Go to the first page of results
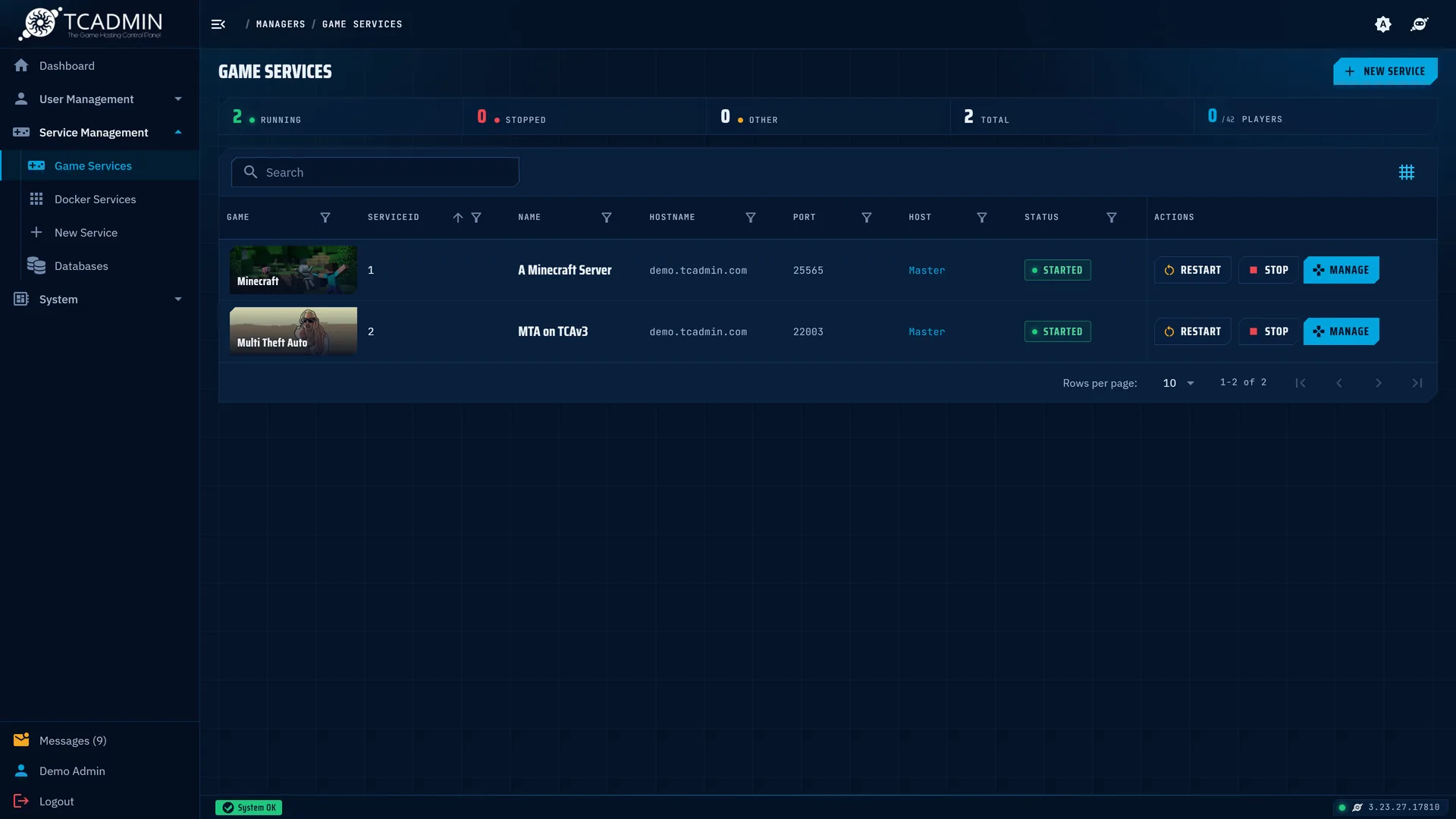Image resolution: width=1456 pixels, height=819 pixels. (1301, 383)
